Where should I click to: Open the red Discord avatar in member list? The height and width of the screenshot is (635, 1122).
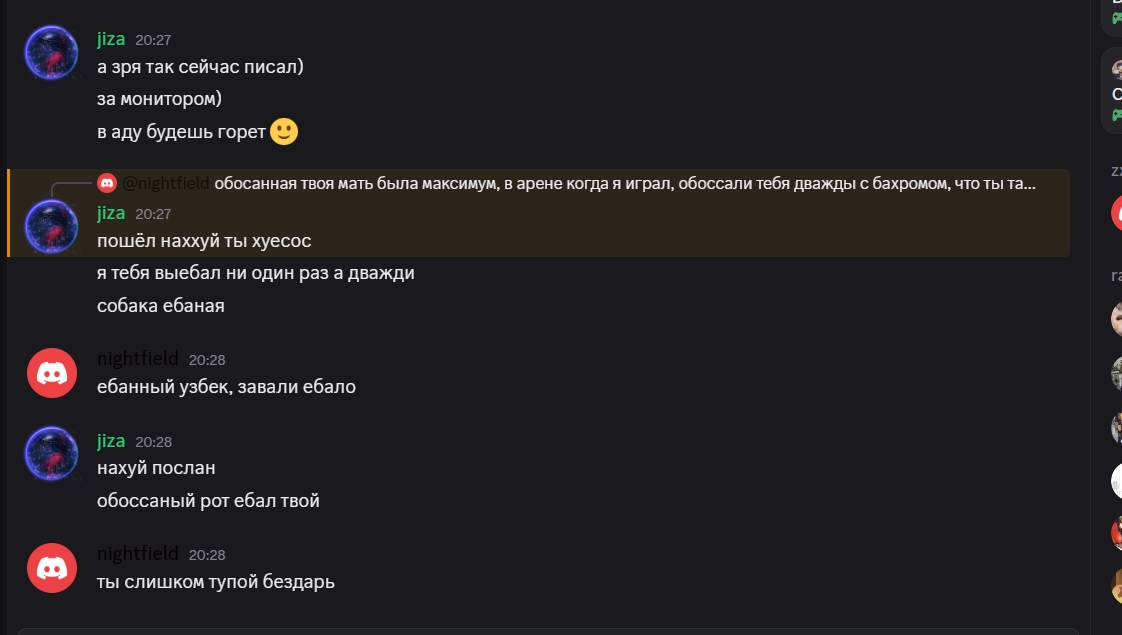[x=1117, y=213]
